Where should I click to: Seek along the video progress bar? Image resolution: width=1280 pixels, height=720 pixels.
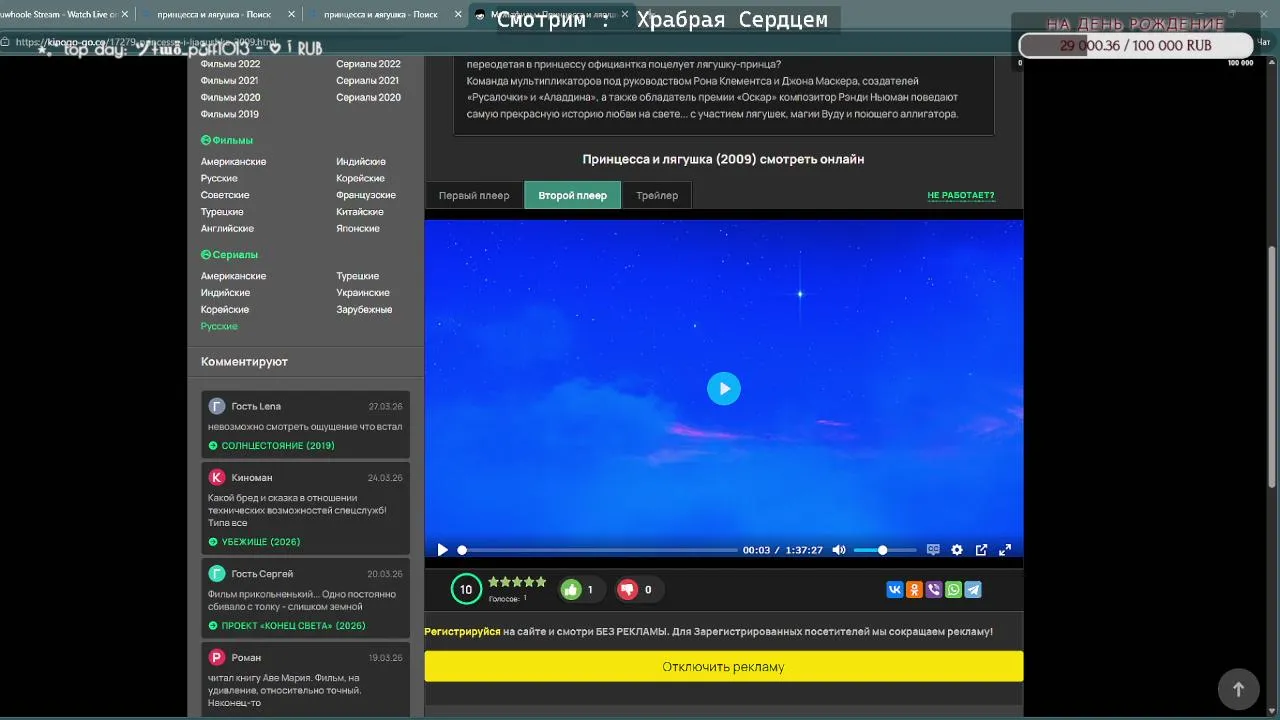pyautogui.click(x=598, y=550)
